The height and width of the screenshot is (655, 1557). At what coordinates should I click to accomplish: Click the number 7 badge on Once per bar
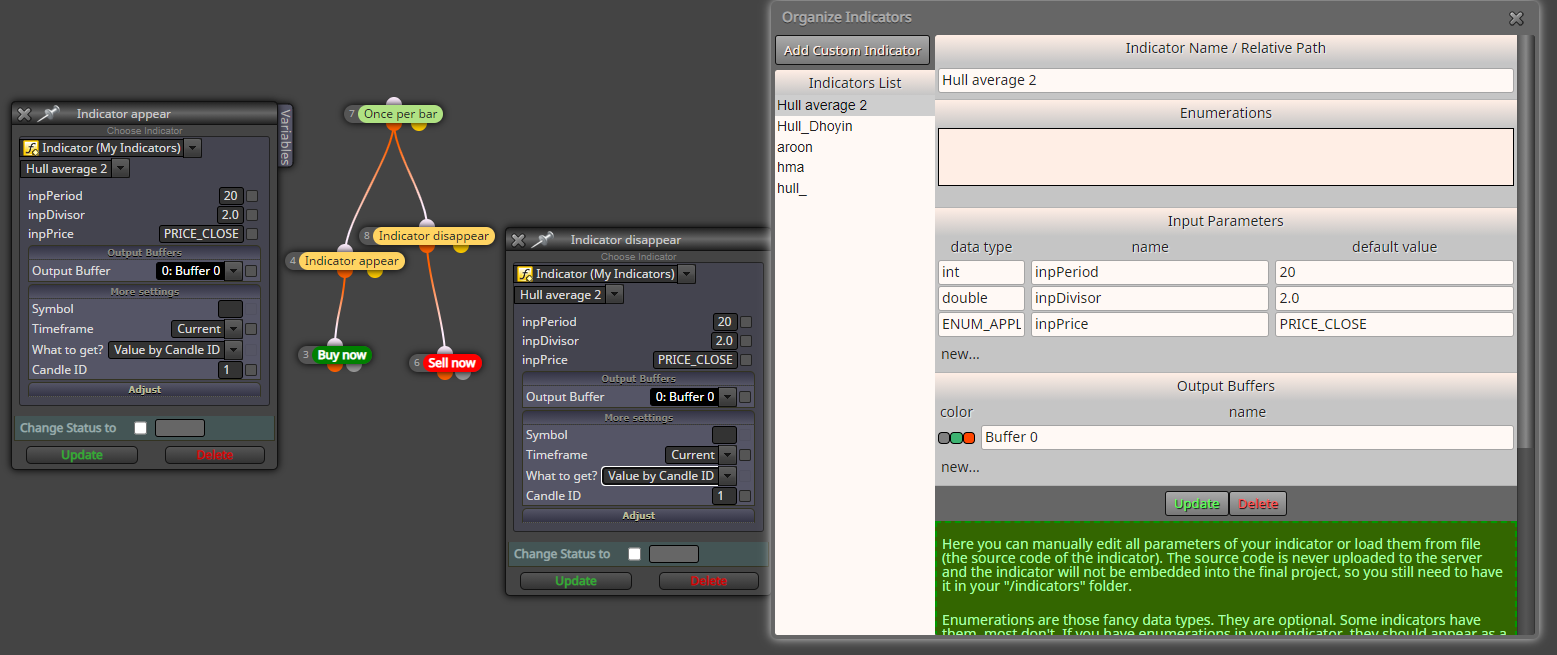point(351,114)
